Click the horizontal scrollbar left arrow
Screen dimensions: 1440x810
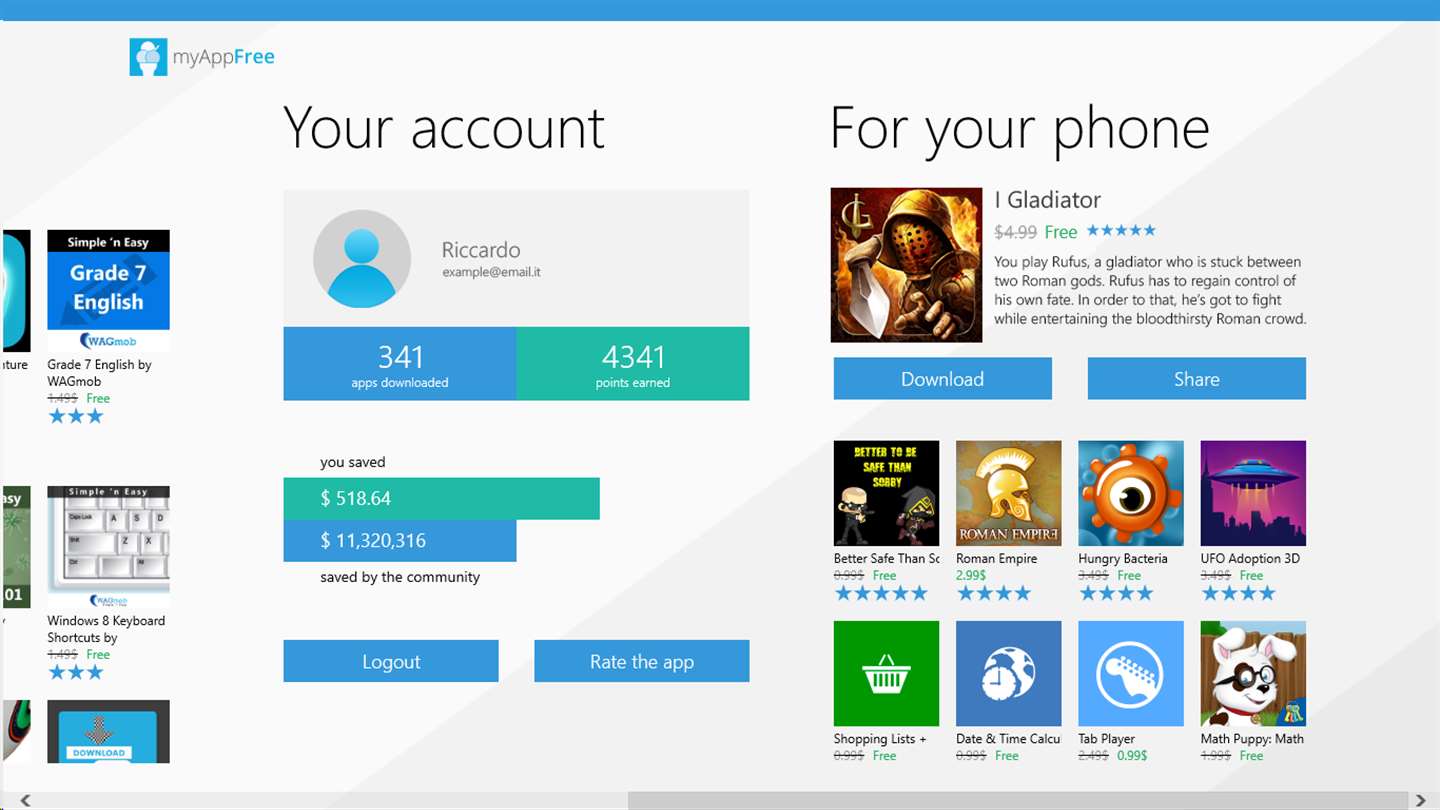coord(25,800)
